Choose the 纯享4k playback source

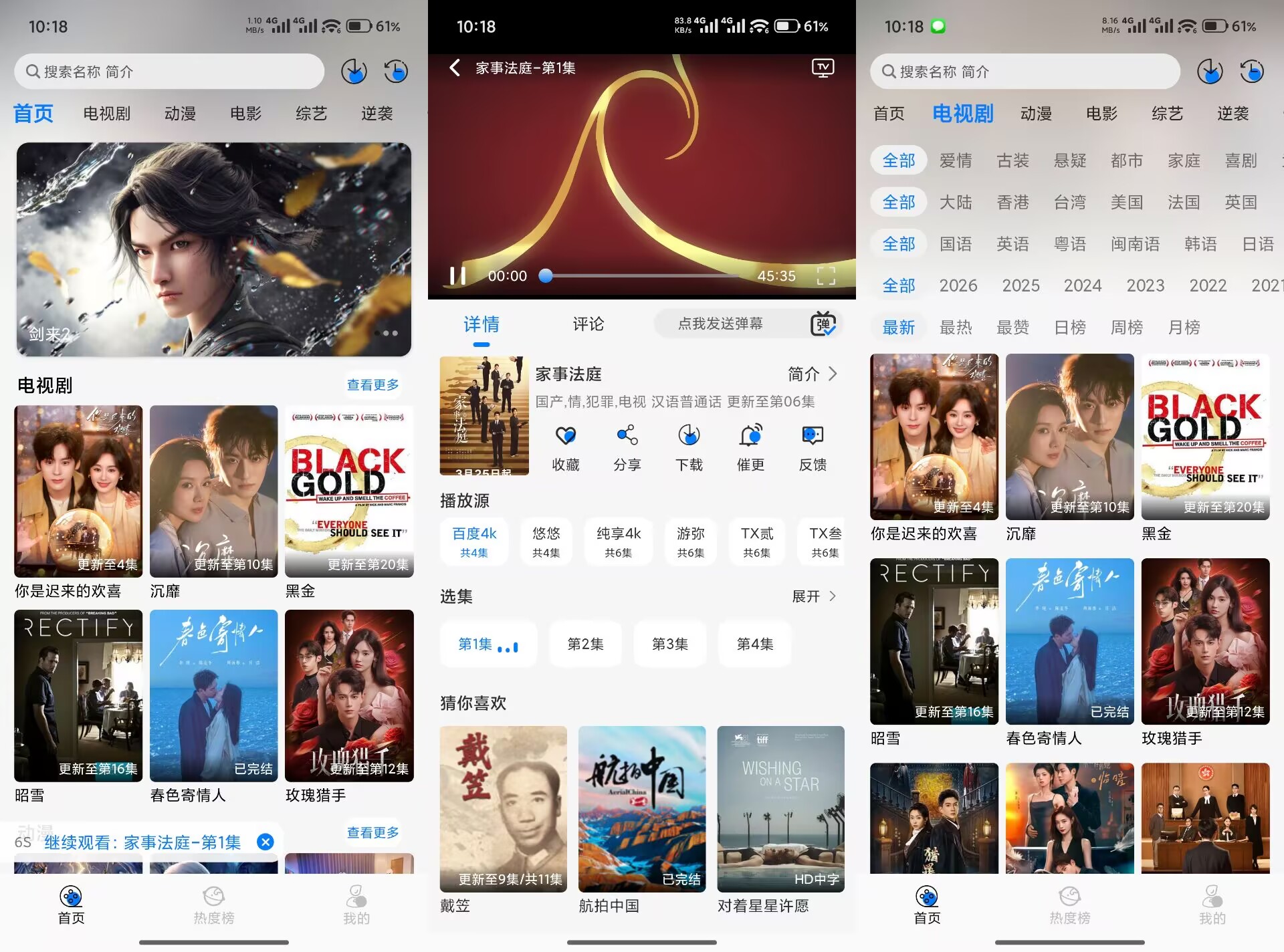point(618,542)
